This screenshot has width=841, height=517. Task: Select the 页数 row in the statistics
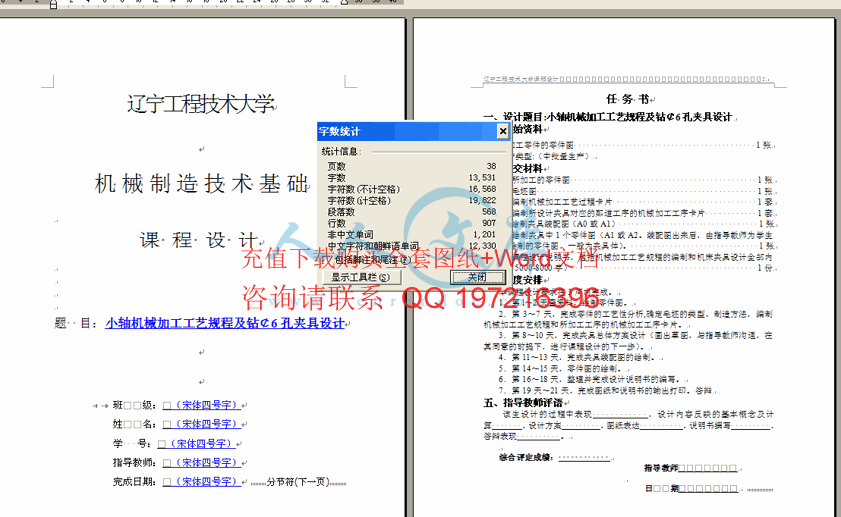click(x=412, y=166)
